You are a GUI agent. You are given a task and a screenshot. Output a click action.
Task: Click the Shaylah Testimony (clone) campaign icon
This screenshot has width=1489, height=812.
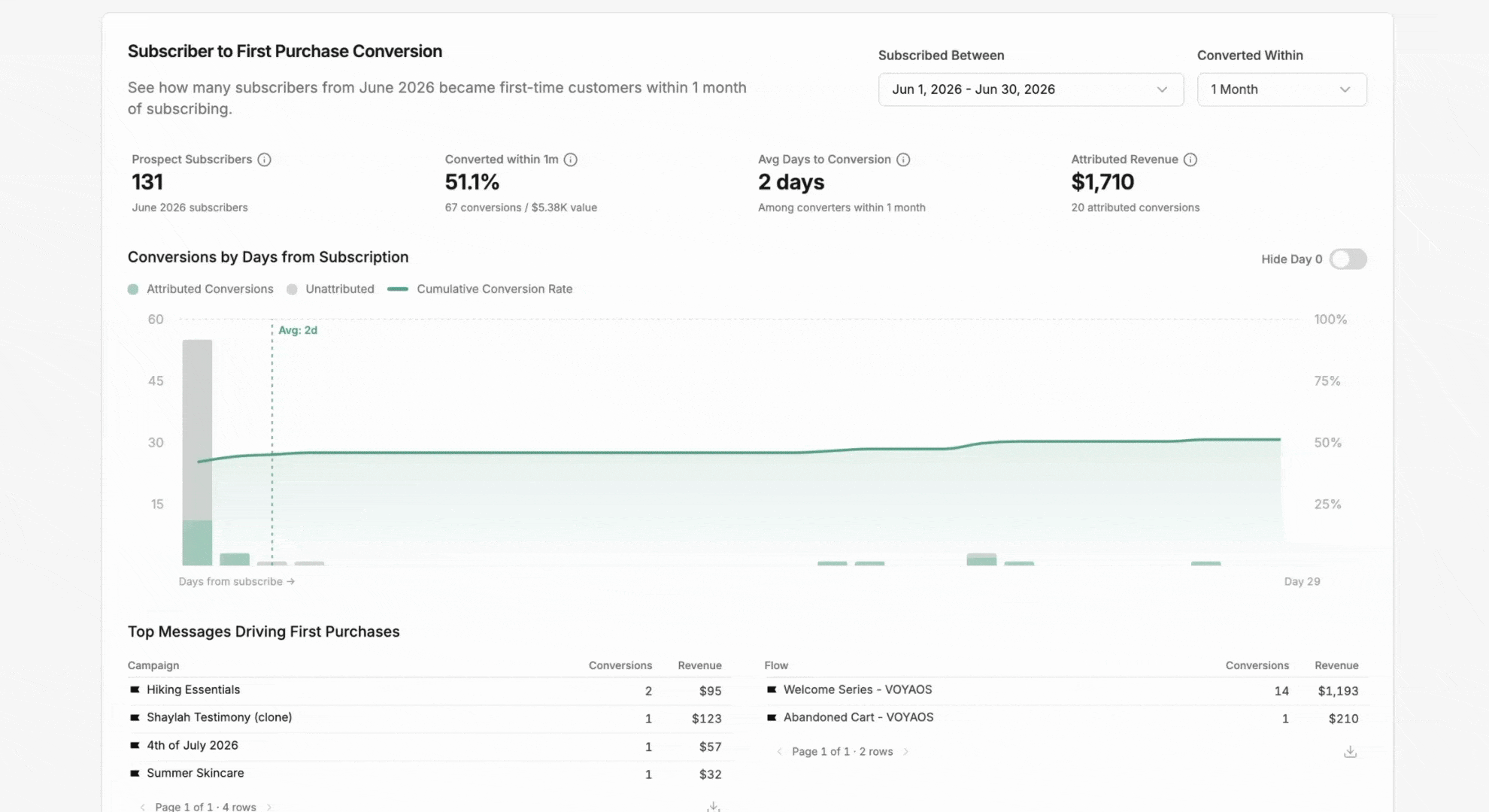point(135,717)
